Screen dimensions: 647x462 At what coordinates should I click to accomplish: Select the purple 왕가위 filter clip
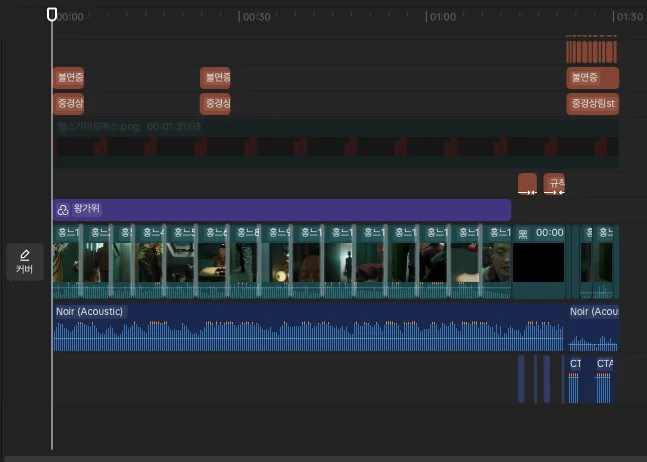pyautogui.click(x=282, y=210)
